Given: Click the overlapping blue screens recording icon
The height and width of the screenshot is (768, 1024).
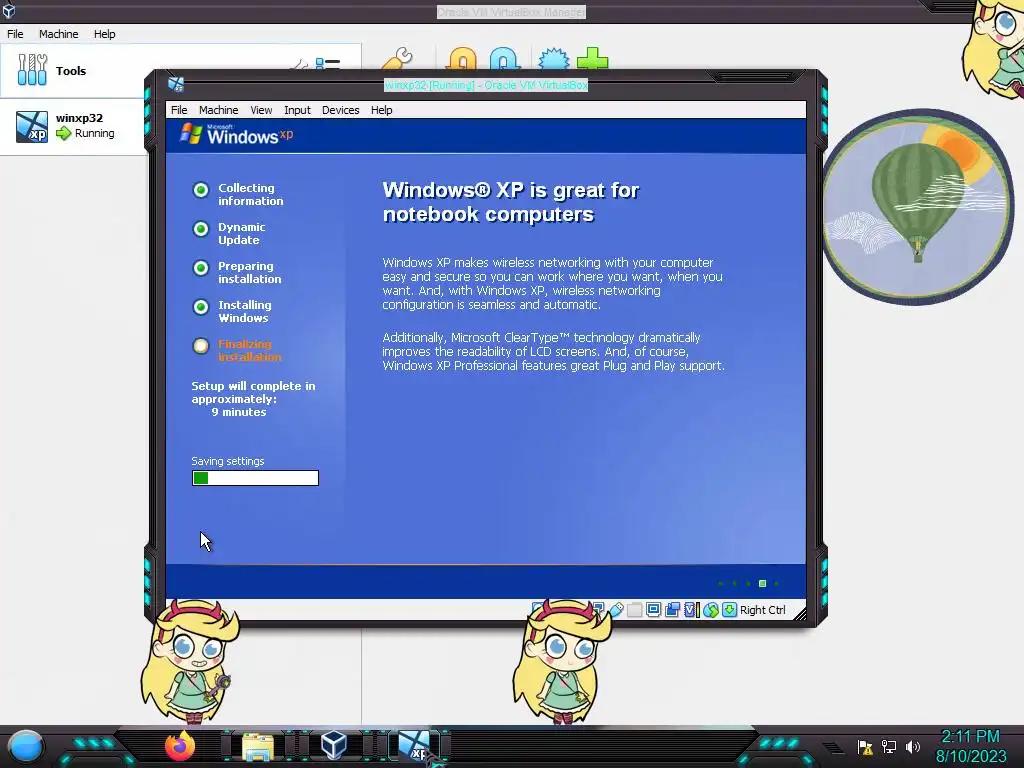Looking at the screenshot, I should coord(672,610).
